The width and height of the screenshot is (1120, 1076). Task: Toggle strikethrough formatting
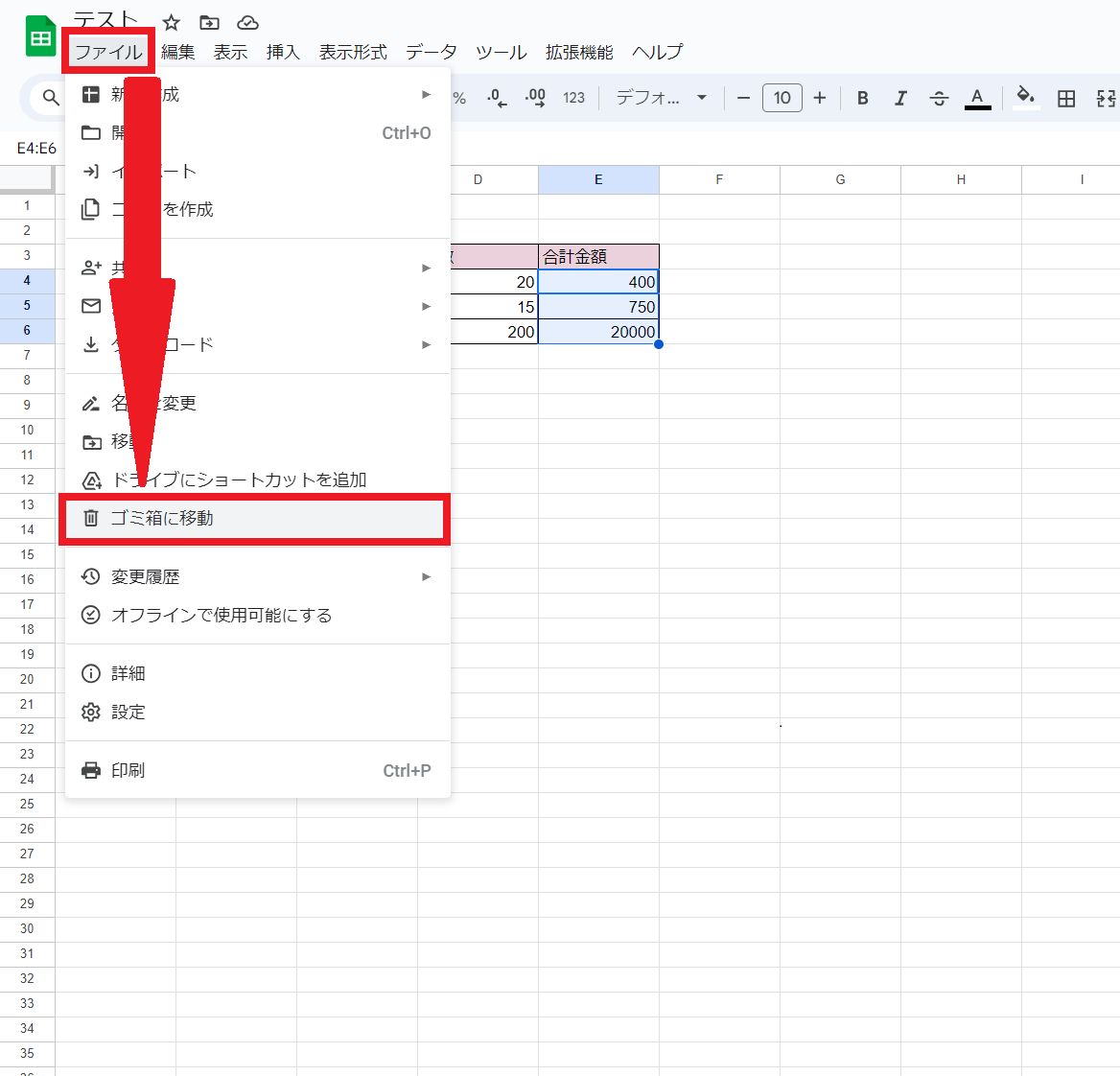point(939,98)
